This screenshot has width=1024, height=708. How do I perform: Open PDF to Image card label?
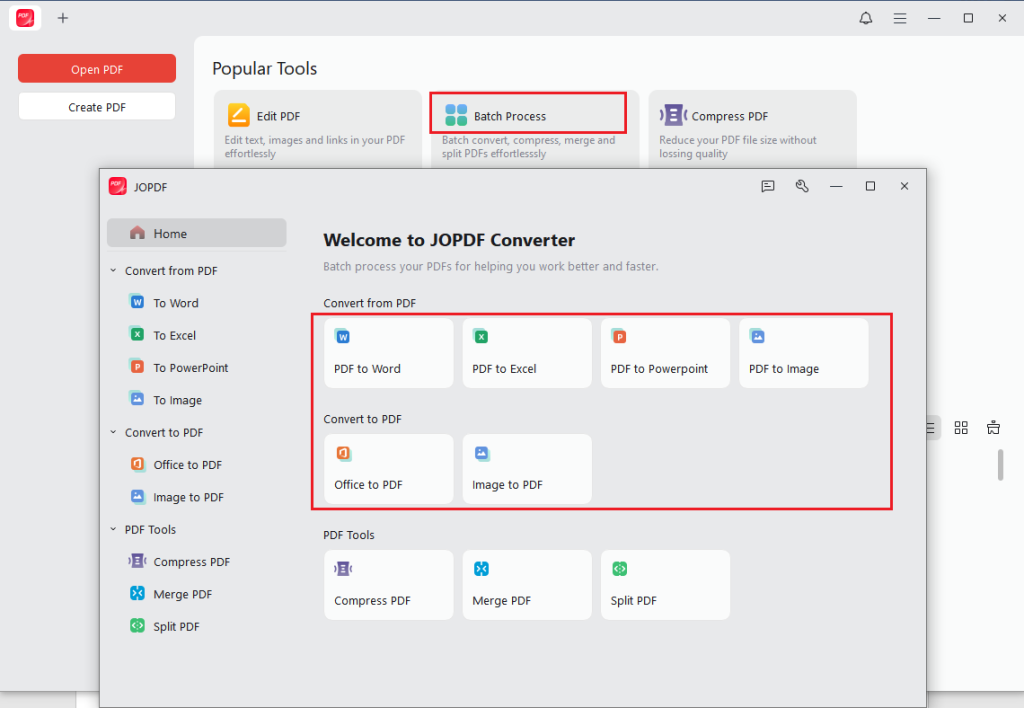pyautogui.click(x=784, y=370)
